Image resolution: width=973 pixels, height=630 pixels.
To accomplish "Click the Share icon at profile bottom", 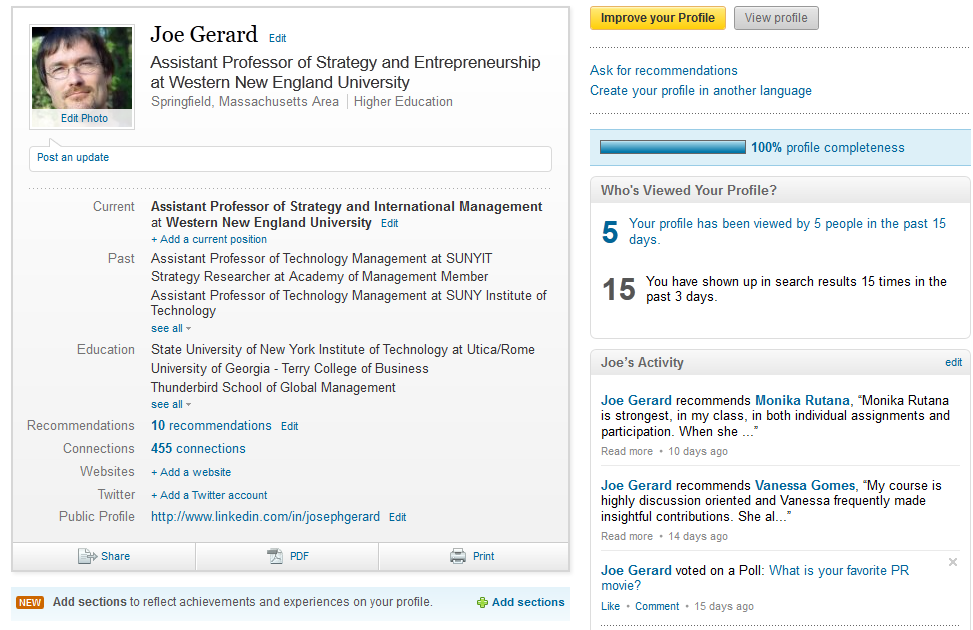I will tap(87, 556).
